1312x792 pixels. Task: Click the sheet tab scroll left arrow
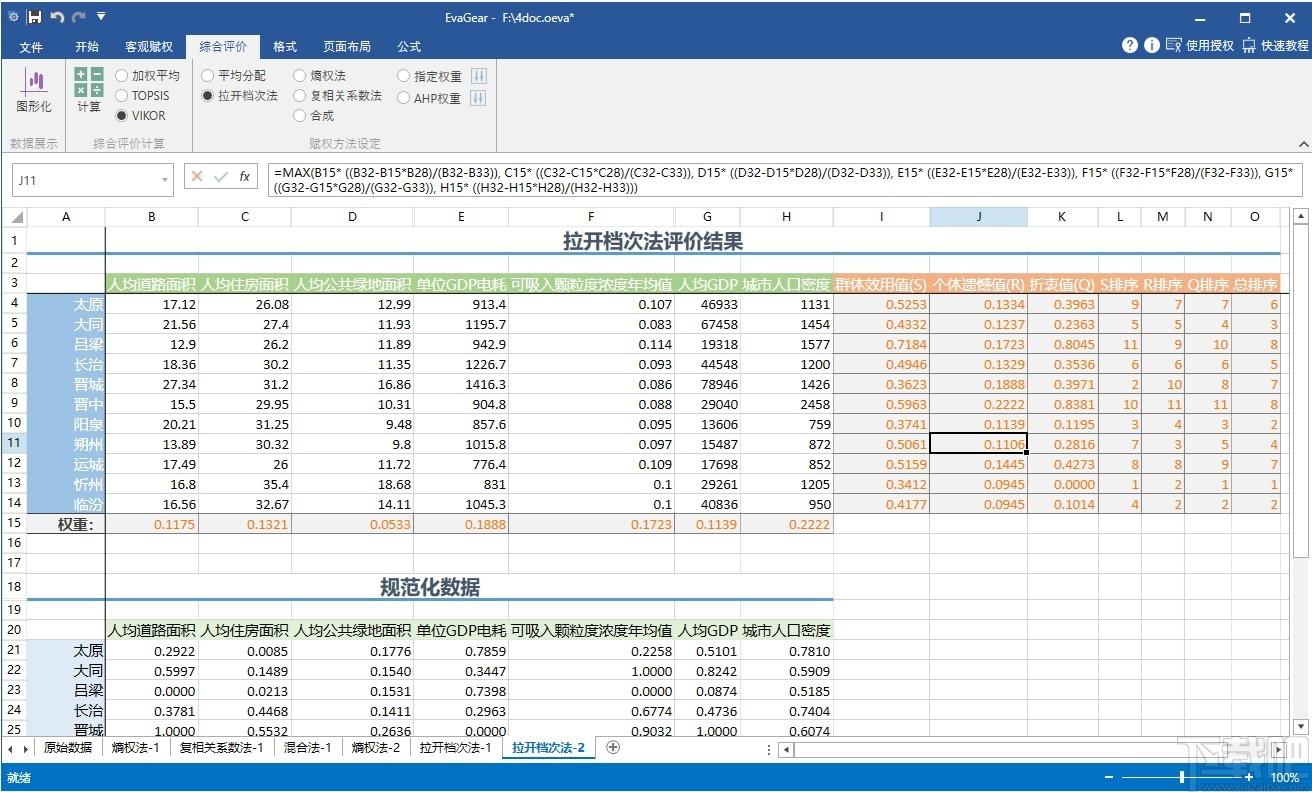(x=11, y=748)
